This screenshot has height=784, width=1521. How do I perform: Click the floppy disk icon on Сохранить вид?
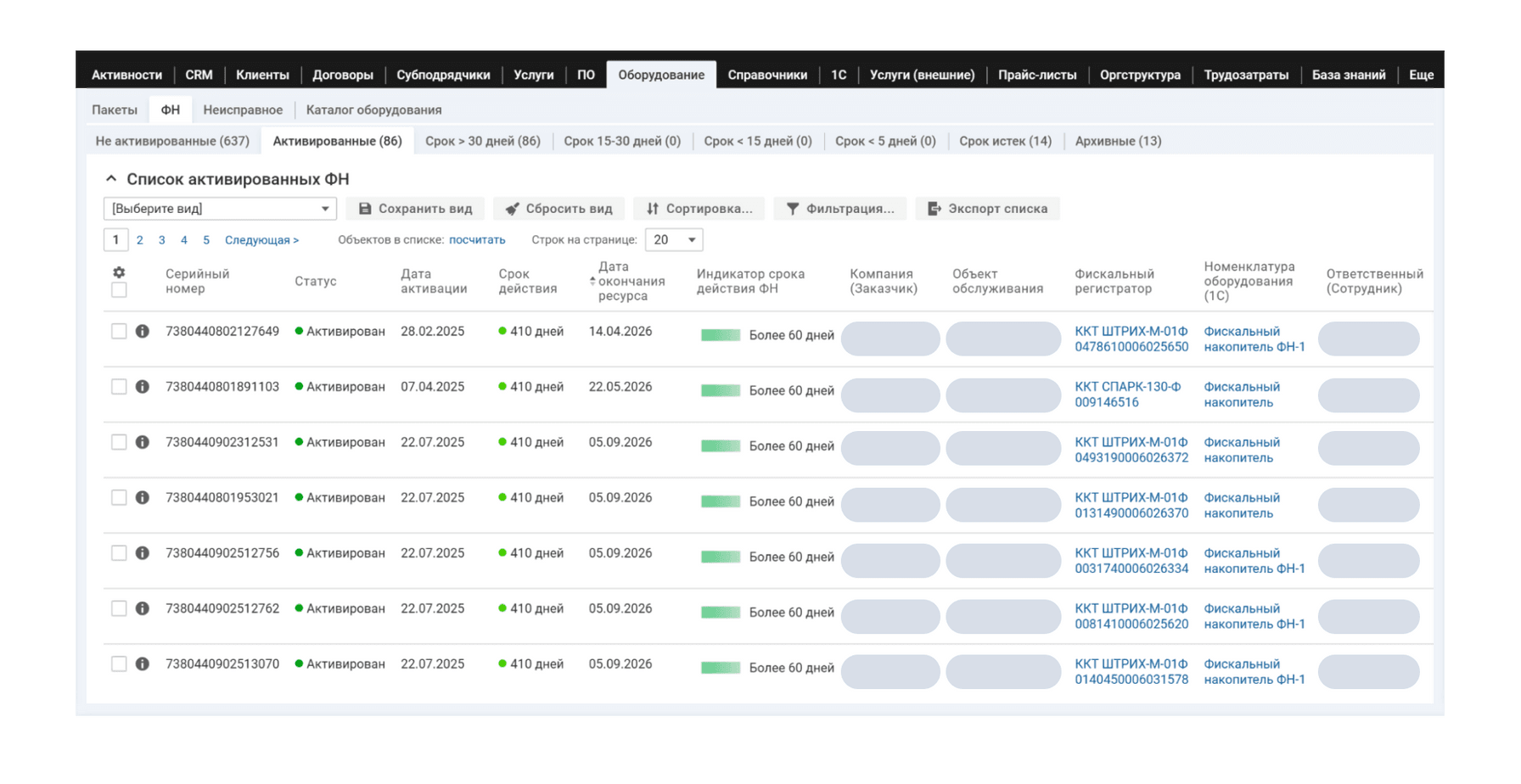point(365,209)
